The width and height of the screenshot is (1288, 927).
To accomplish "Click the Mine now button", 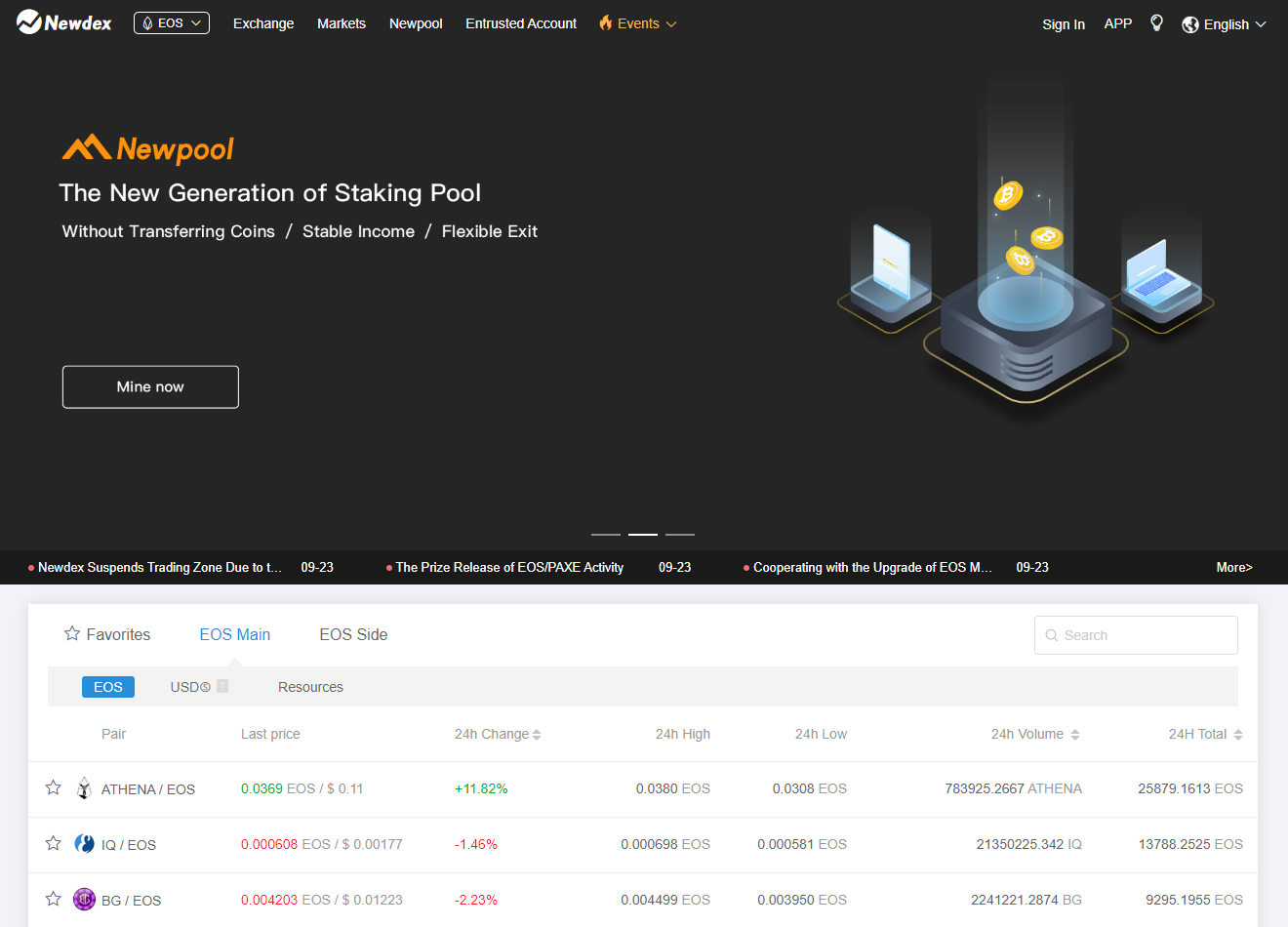I will click(x=150, y=387).
